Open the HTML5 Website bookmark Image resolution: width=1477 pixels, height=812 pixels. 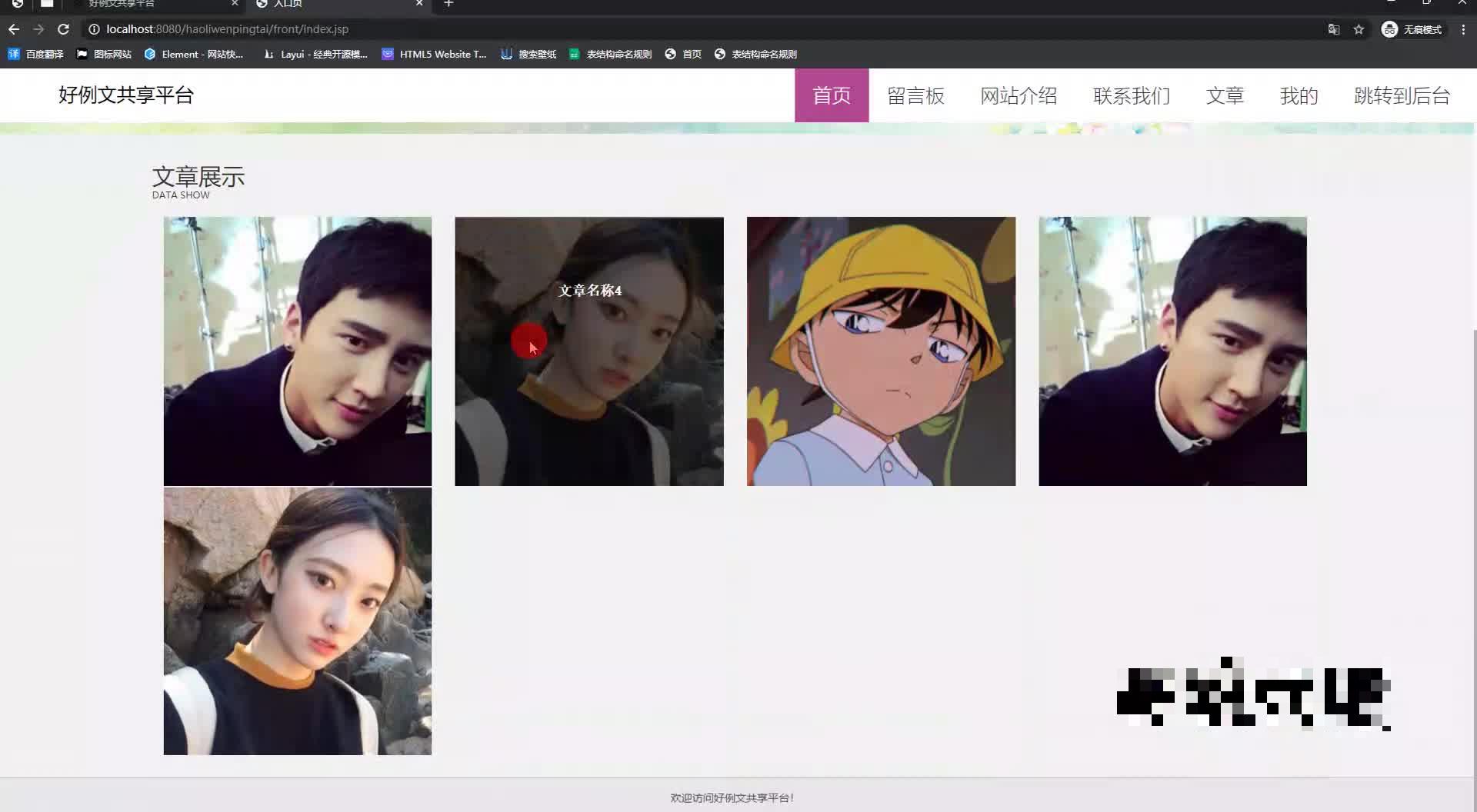click(x=435, y=54)
